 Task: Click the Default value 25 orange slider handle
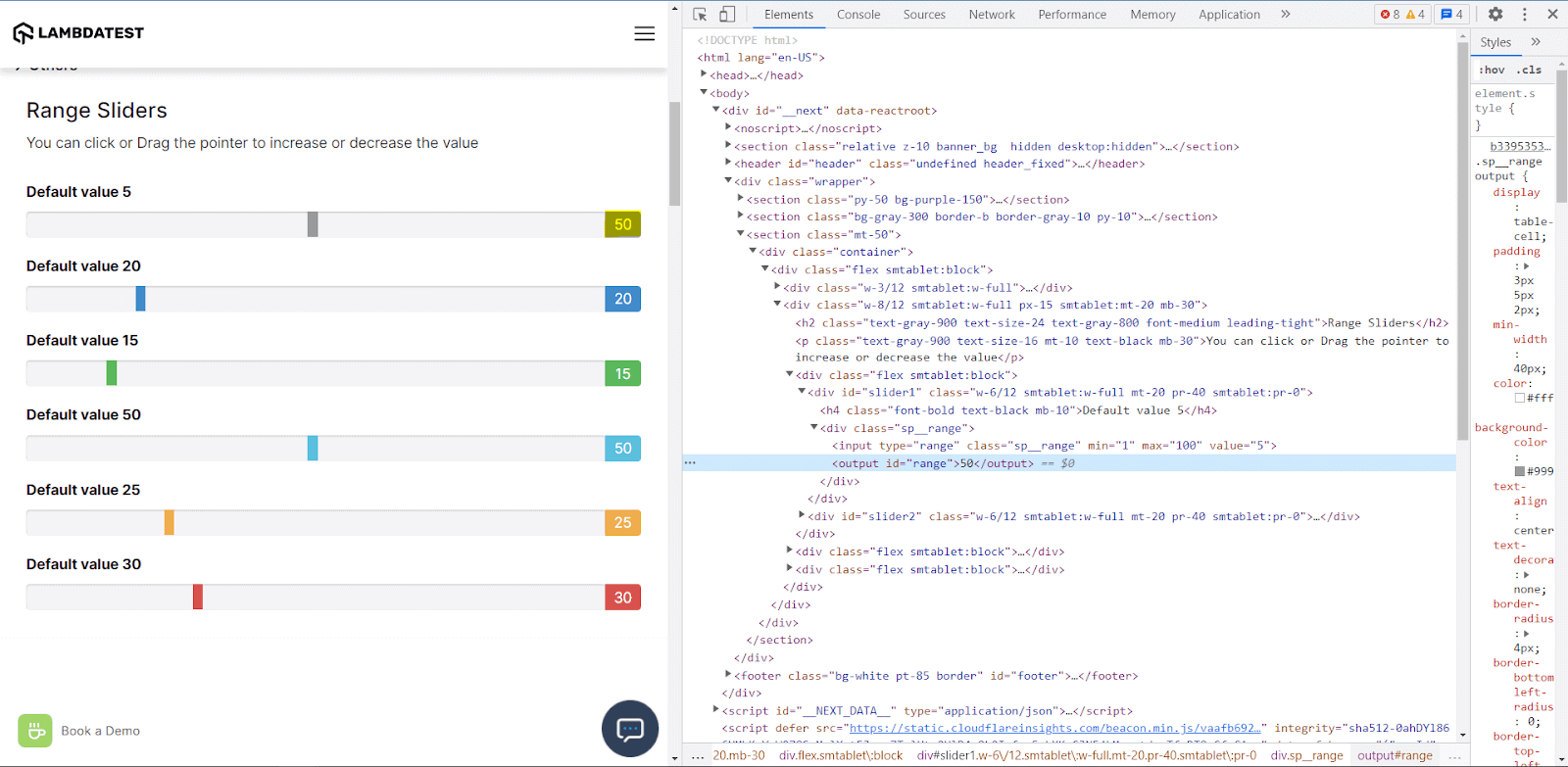[169, 522]
